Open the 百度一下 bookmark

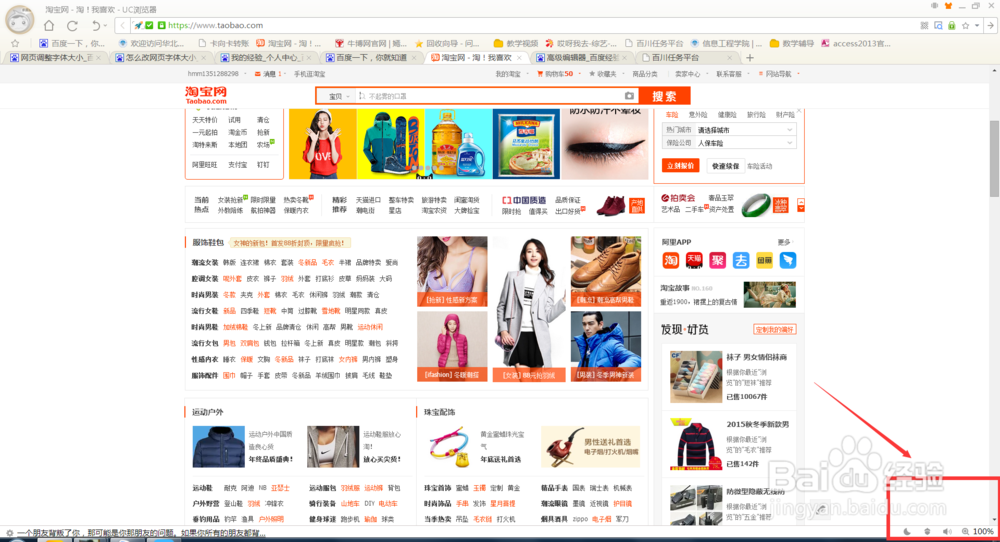click(71, 43)
